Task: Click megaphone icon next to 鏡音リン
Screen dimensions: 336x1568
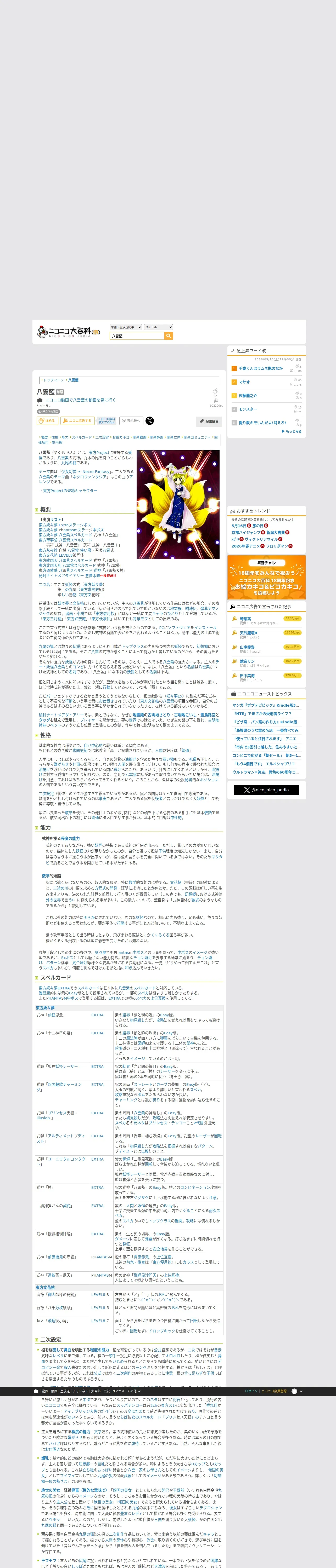Action: coord(234,661)
